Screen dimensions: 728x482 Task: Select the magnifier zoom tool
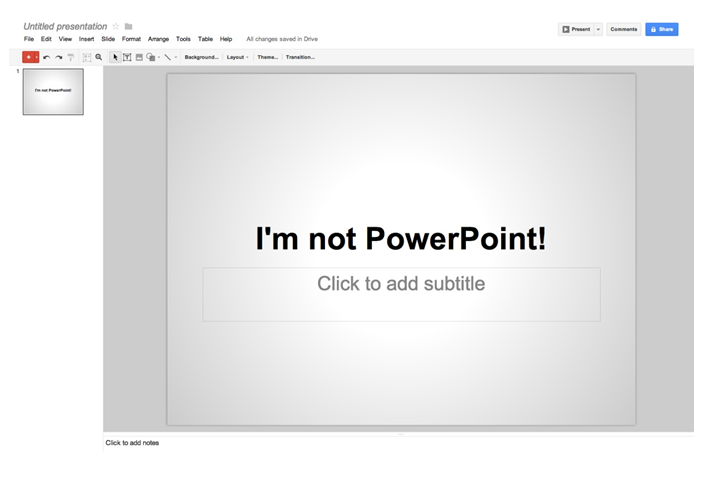pos(98,57)
